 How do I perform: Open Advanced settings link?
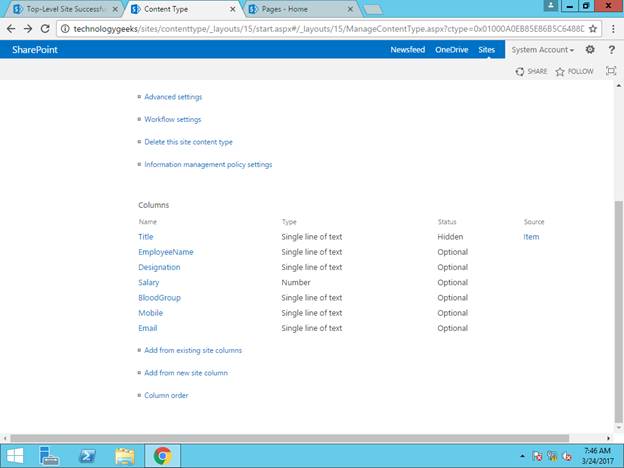[173, 97]
